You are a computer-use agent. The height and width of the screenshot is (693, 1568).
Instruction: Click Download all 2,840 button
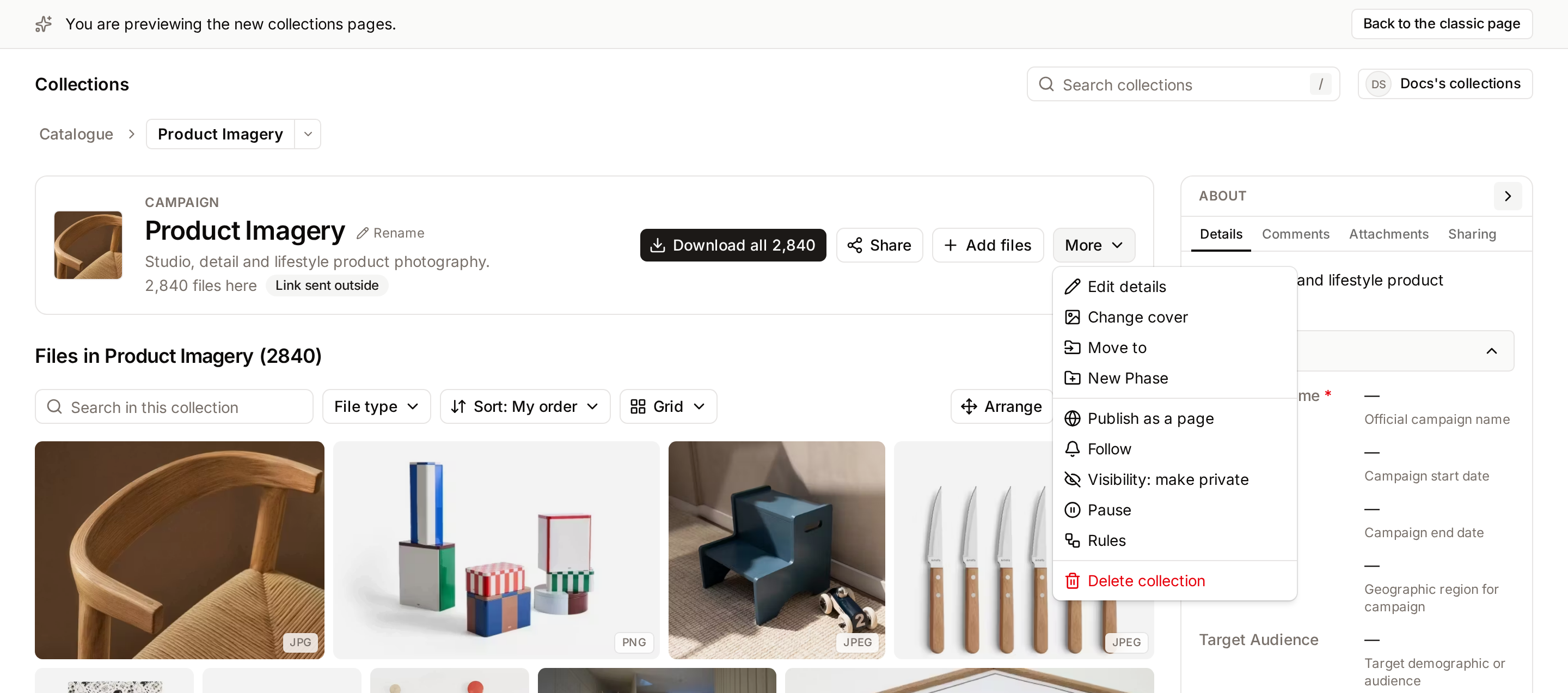[733, 245]
